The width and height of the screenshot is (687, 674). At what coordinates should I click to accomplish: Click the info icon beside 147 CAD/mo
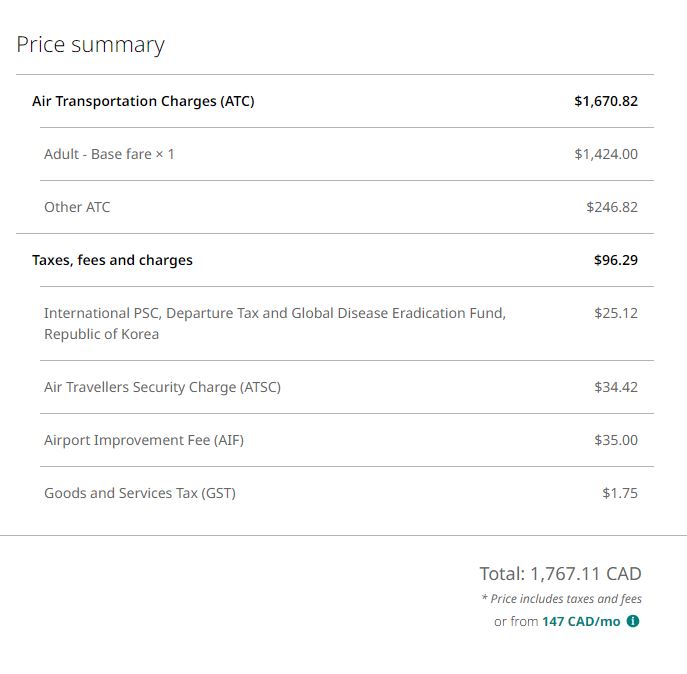(633, 621)
